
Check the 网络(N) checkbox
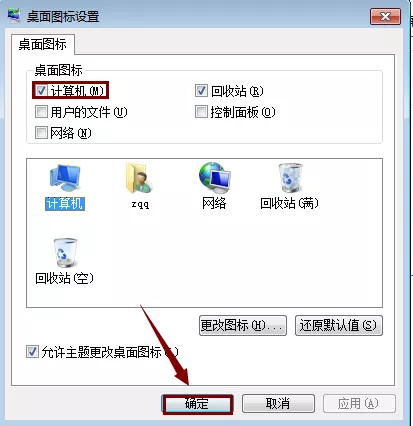click(41, 133)
